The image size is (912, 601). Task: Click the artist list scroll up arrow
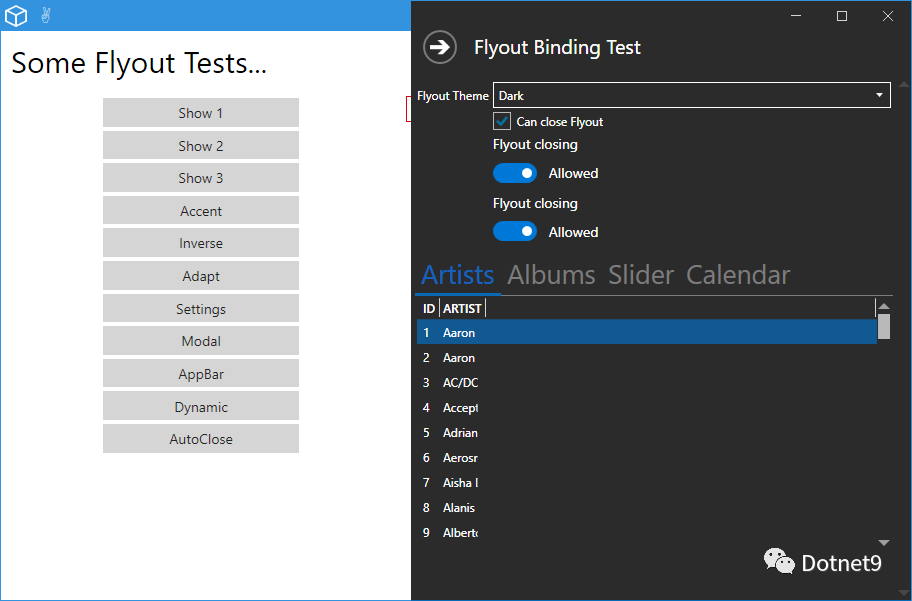(x=884, y=307)
